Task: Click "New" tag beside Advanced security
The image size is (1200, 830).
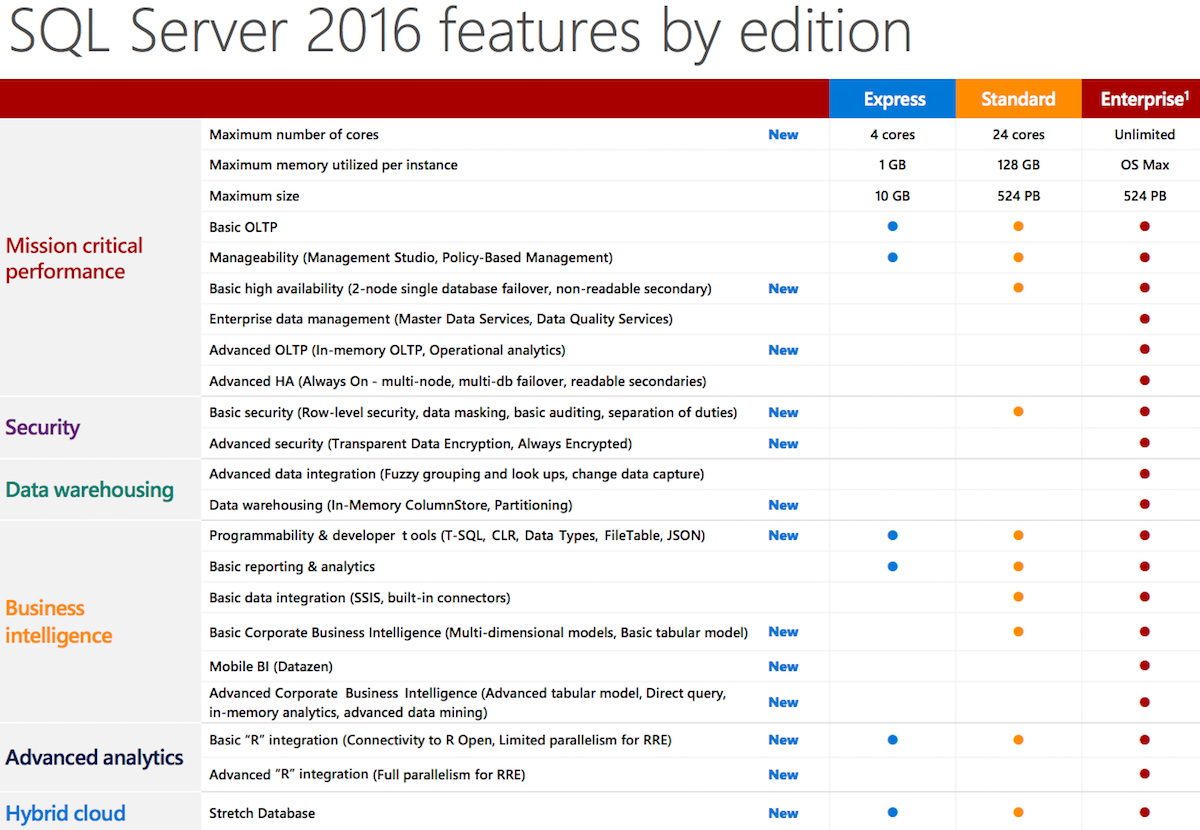Action: [783, 443]
